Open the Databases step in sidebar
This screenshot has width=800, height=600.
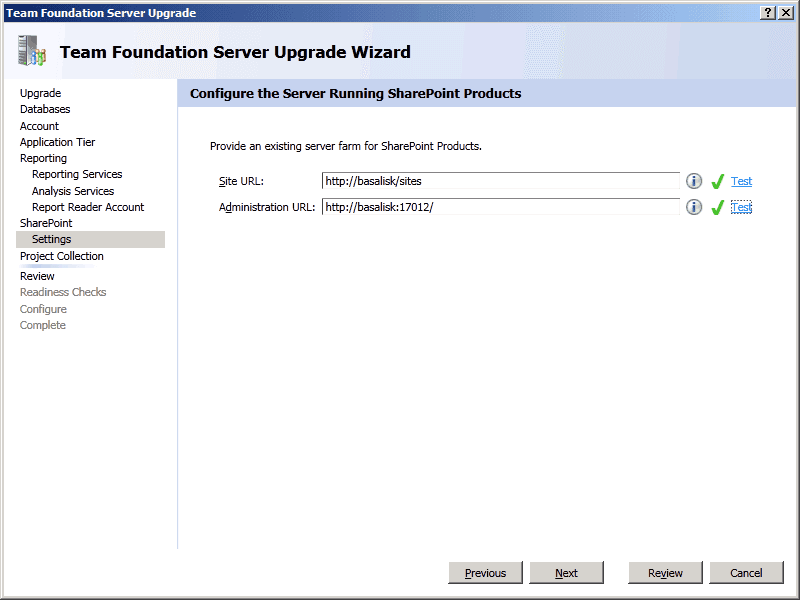(x=45, y=109)
